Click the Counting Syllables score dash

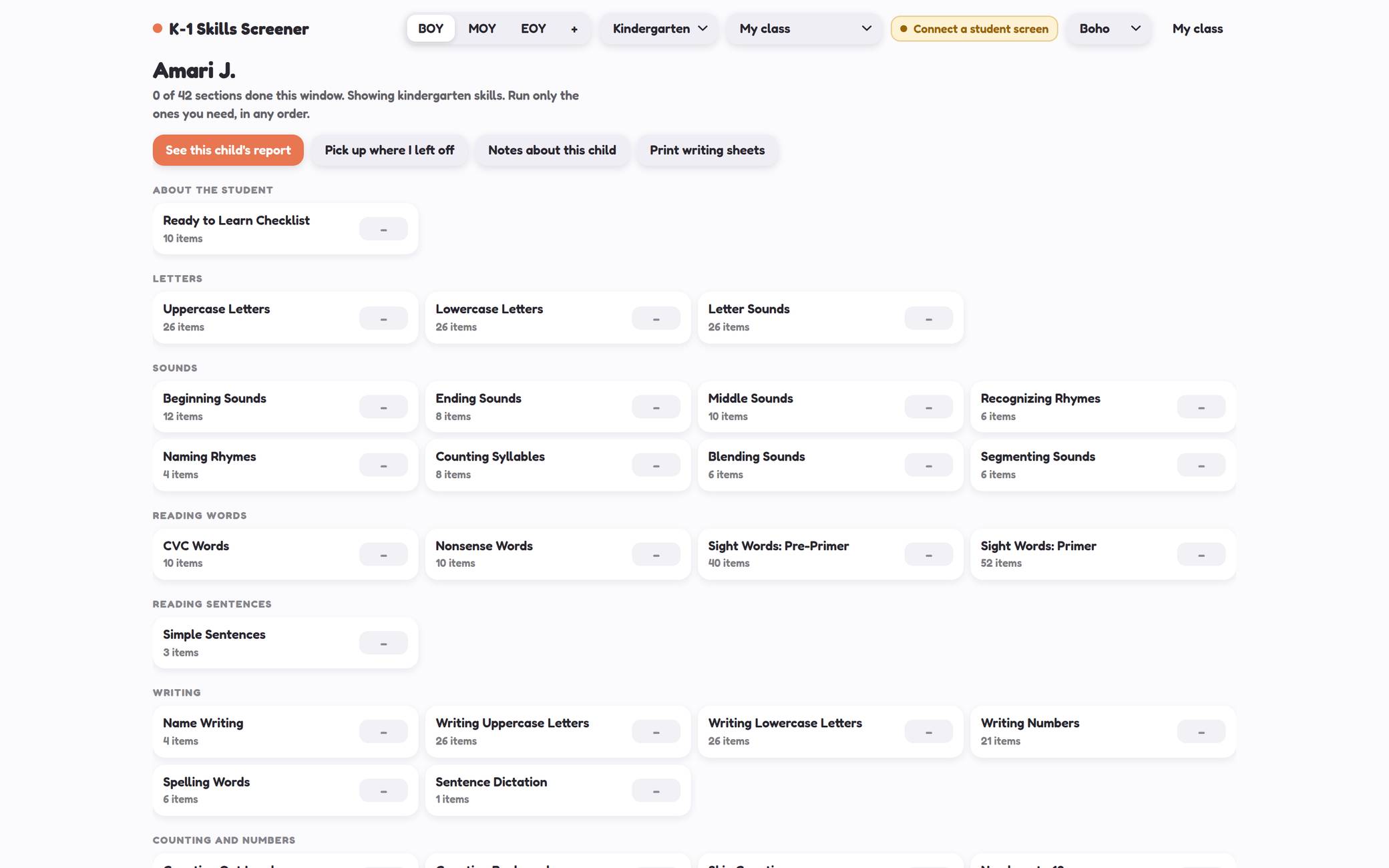pyautogui.click(x=656, y=465)
